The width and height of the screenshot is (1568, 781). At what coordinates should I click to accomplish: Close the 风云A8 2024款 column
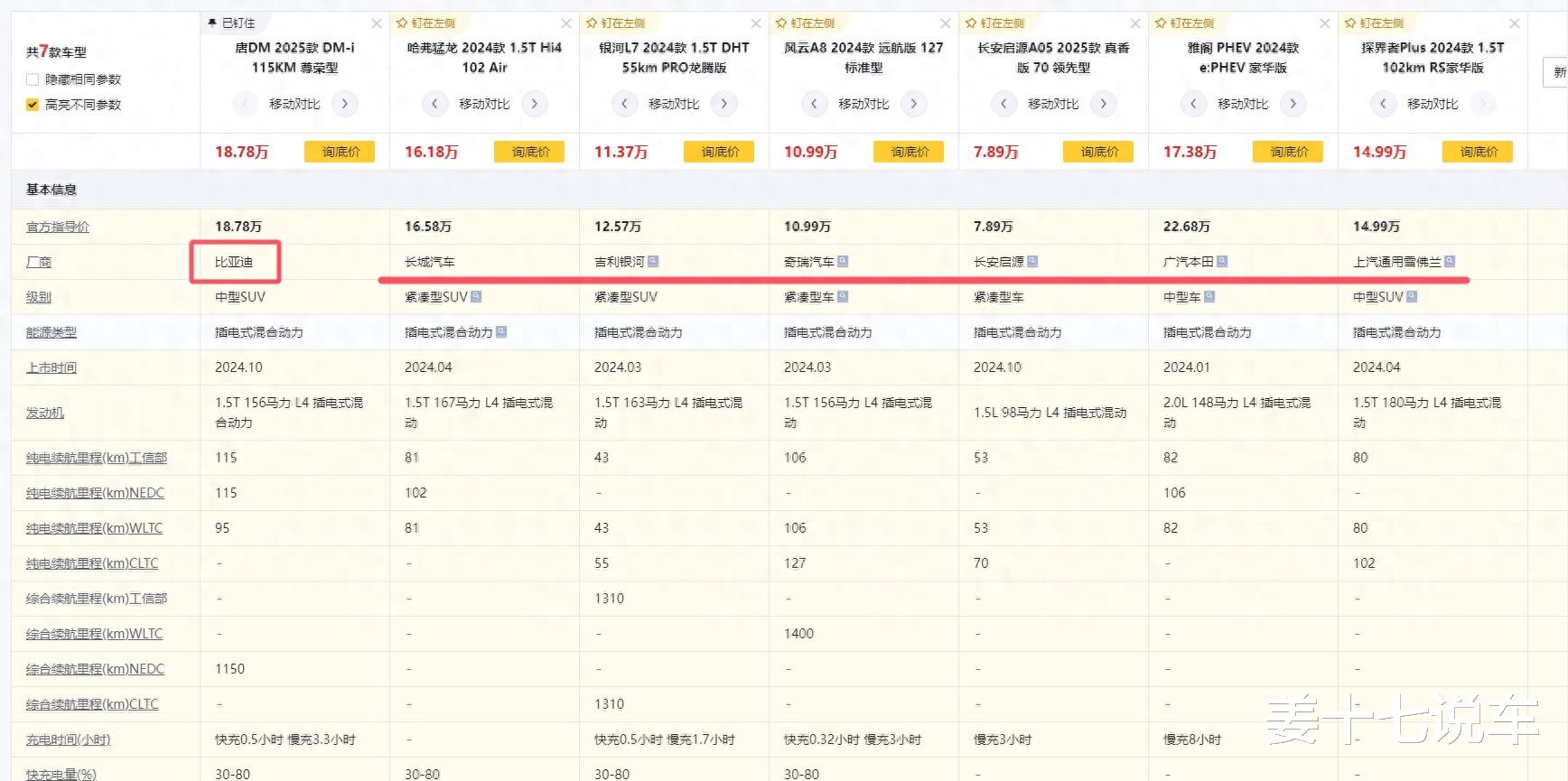point(946,23)
